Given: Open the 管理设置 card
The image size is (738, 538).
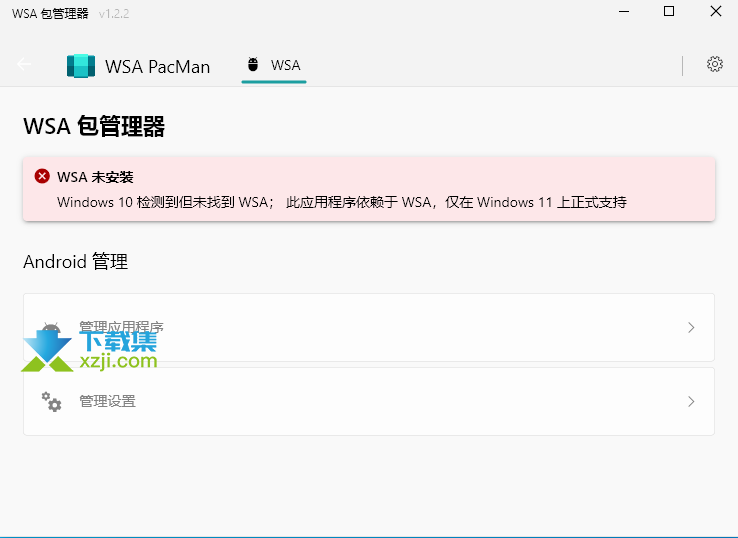Looking at the screenshot, I should [369, 401].
